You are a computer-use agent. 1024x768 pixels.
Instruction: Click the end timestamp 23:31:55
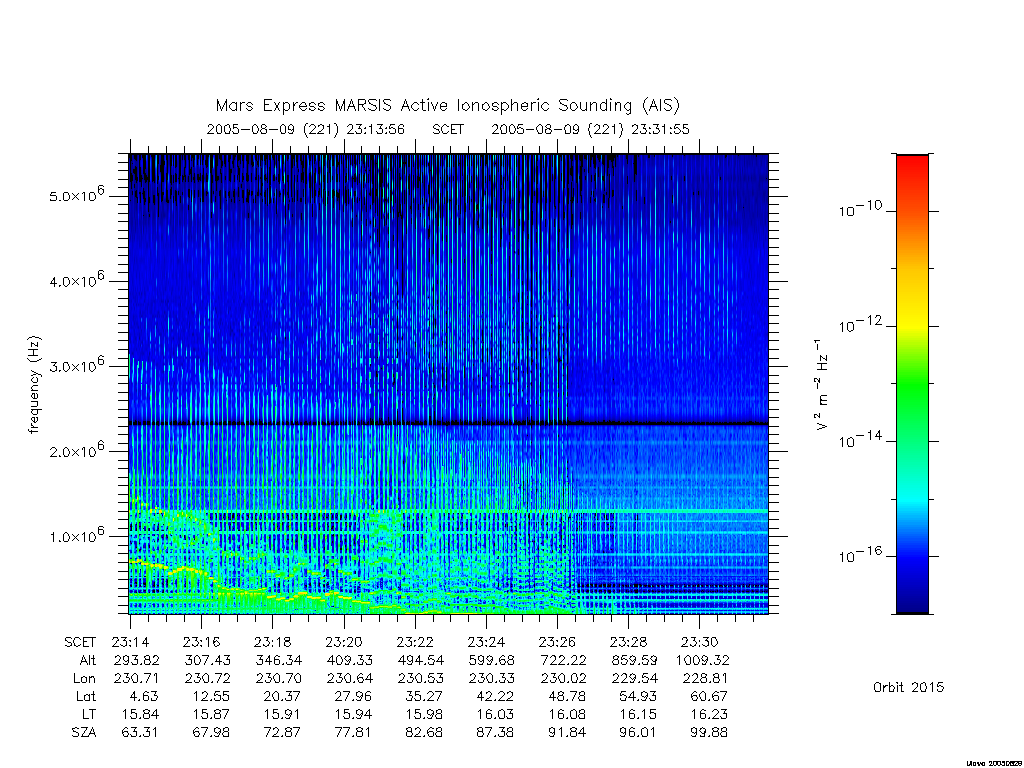pyautogui.click(x=660, y=129)
